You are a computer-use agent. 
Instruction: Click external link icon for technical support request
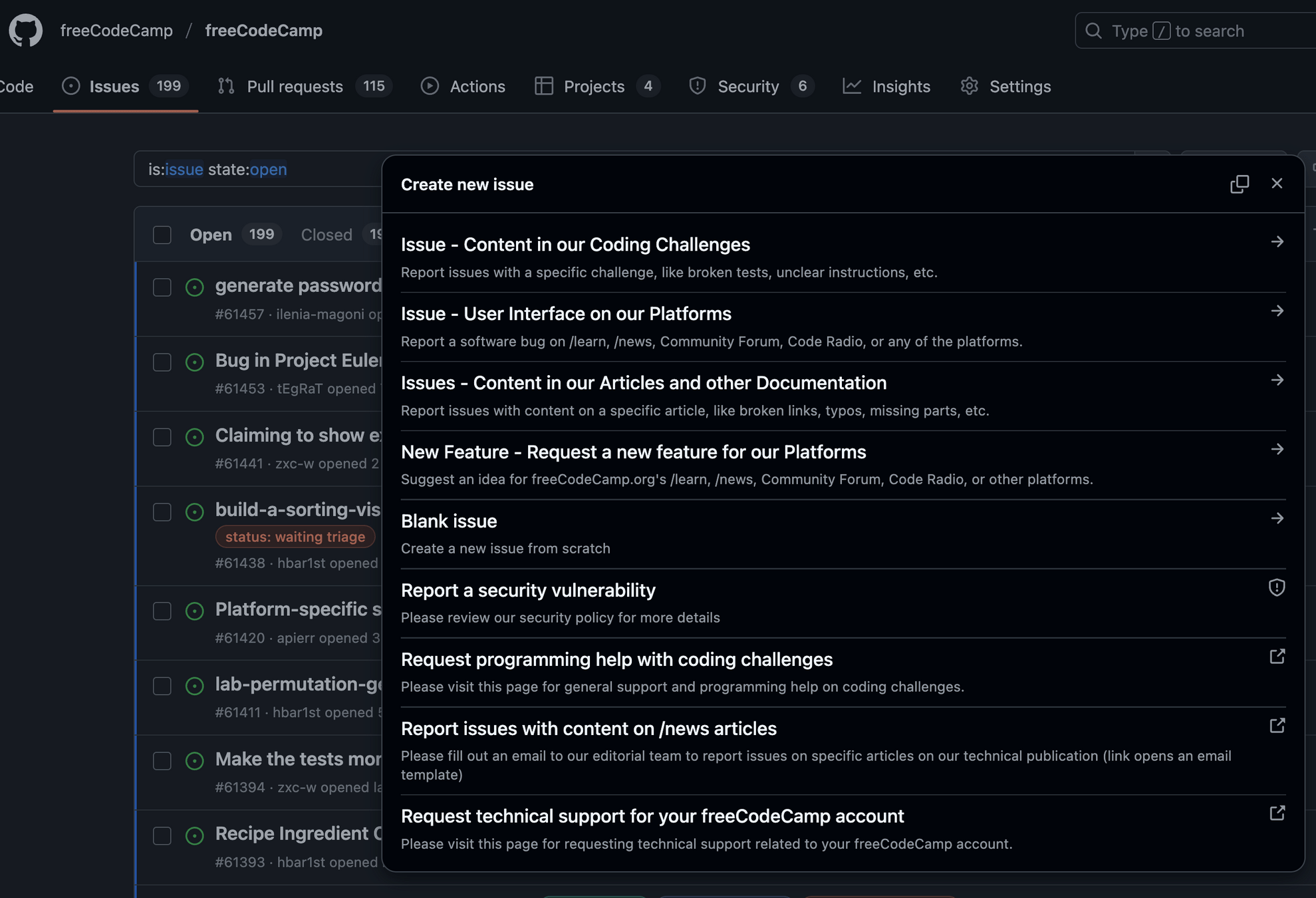click(1276, 814)
